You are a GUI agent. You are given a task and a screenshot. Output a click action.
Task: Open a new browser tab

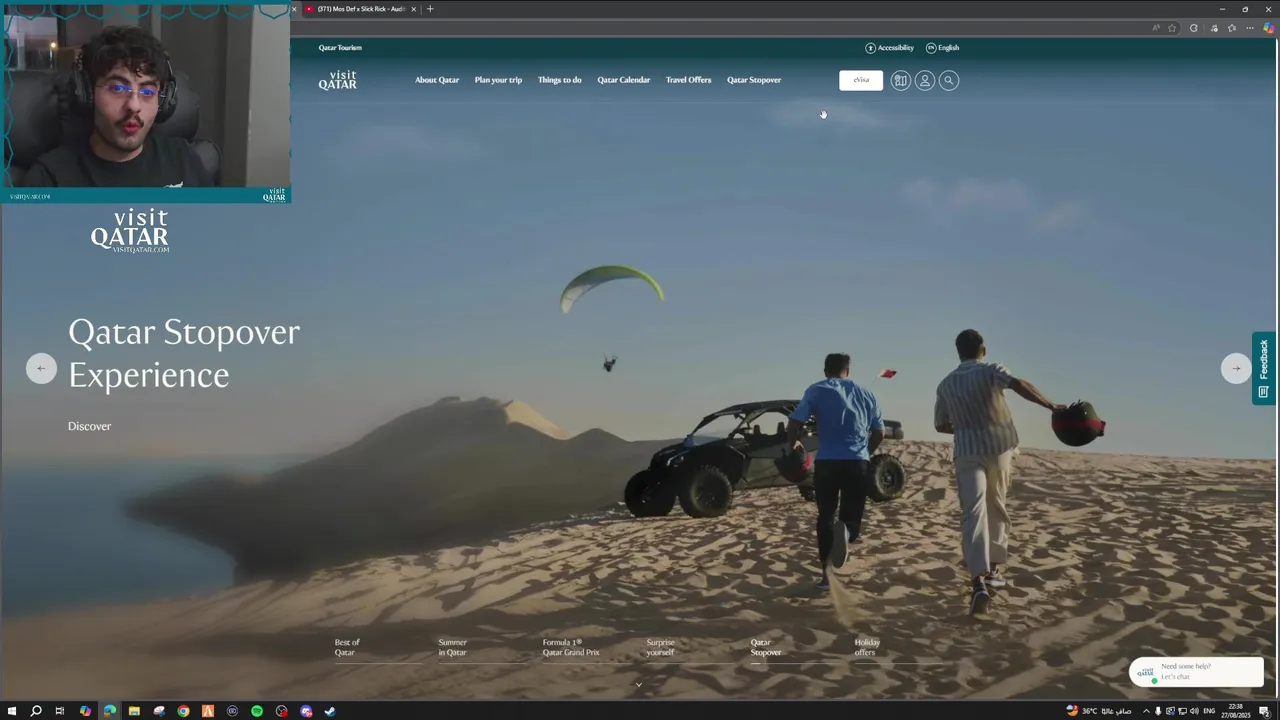pyautogui.click(x=430, y=9)
